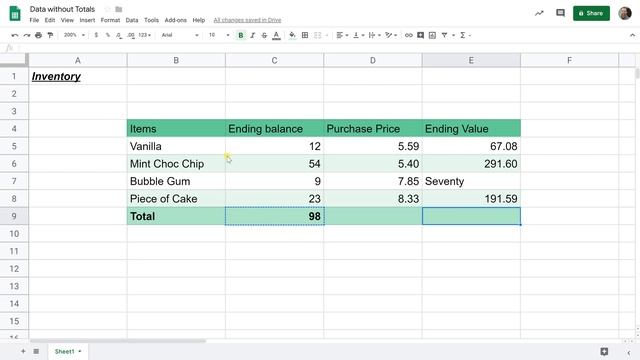Click the 'Ending Value' header cell
This screenshot has width=640, height=360.
[x=471, y=129]
